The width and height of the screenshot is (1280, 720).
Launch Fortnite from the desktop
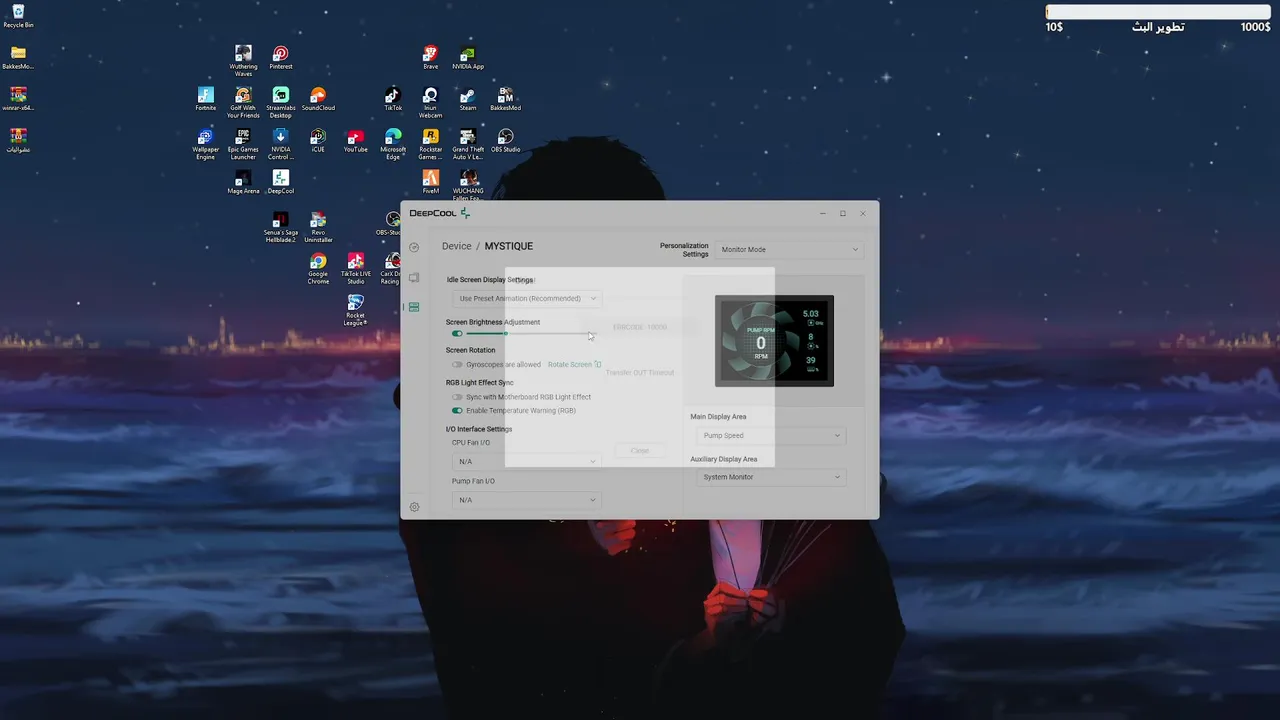[206, 99]
